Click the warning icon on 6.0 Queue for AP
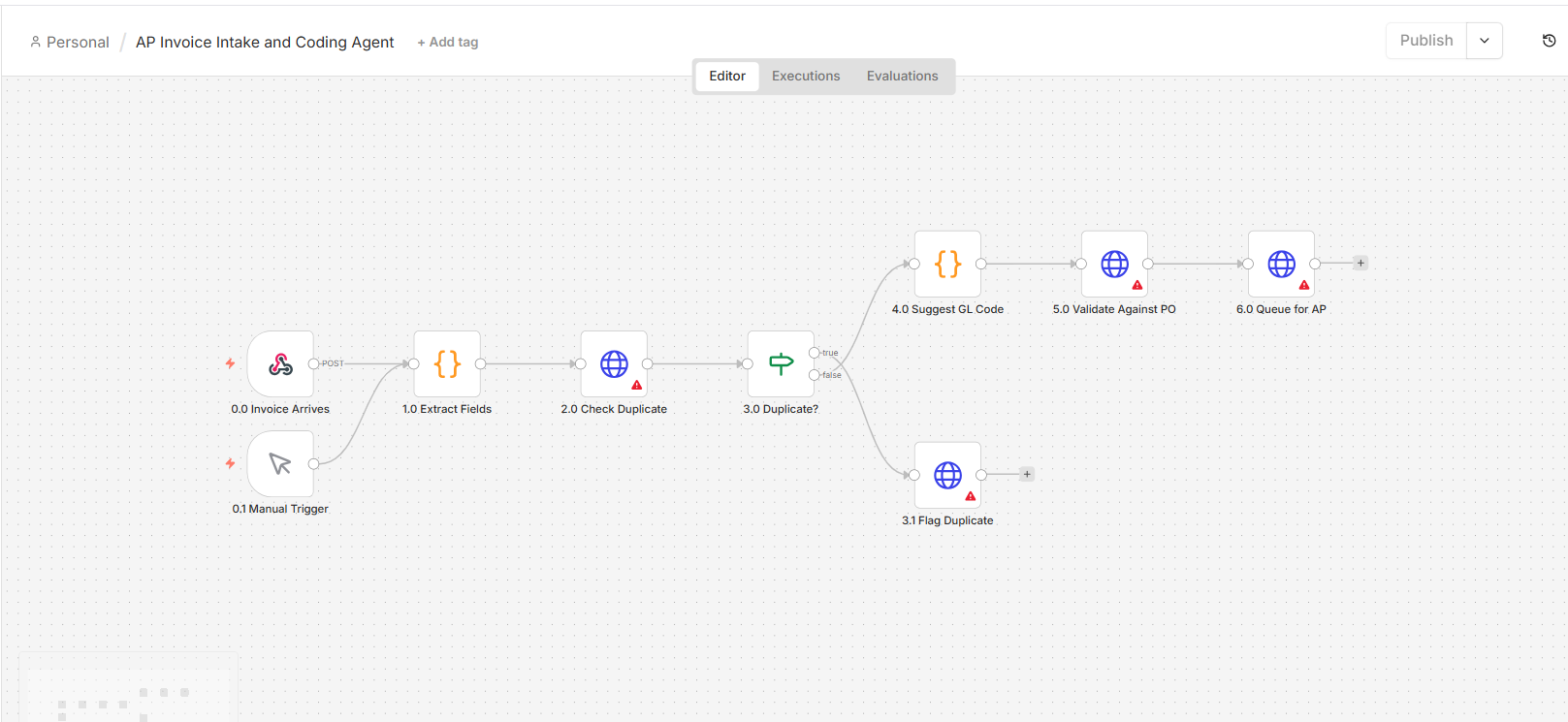 1304,285
